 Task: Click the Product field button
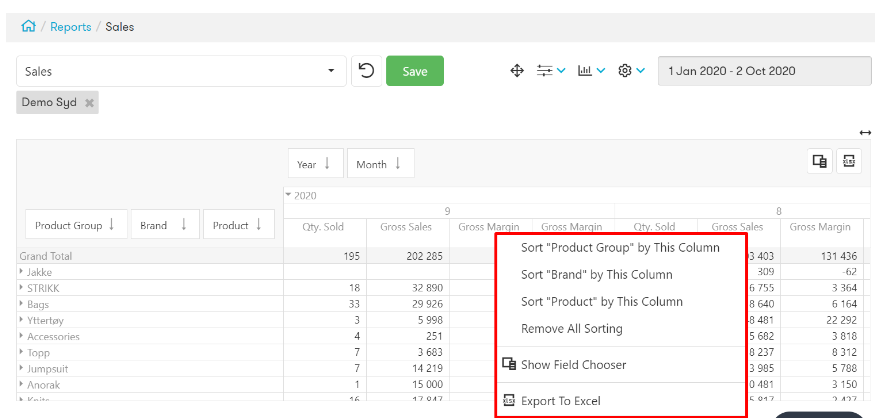pos(239,225)
